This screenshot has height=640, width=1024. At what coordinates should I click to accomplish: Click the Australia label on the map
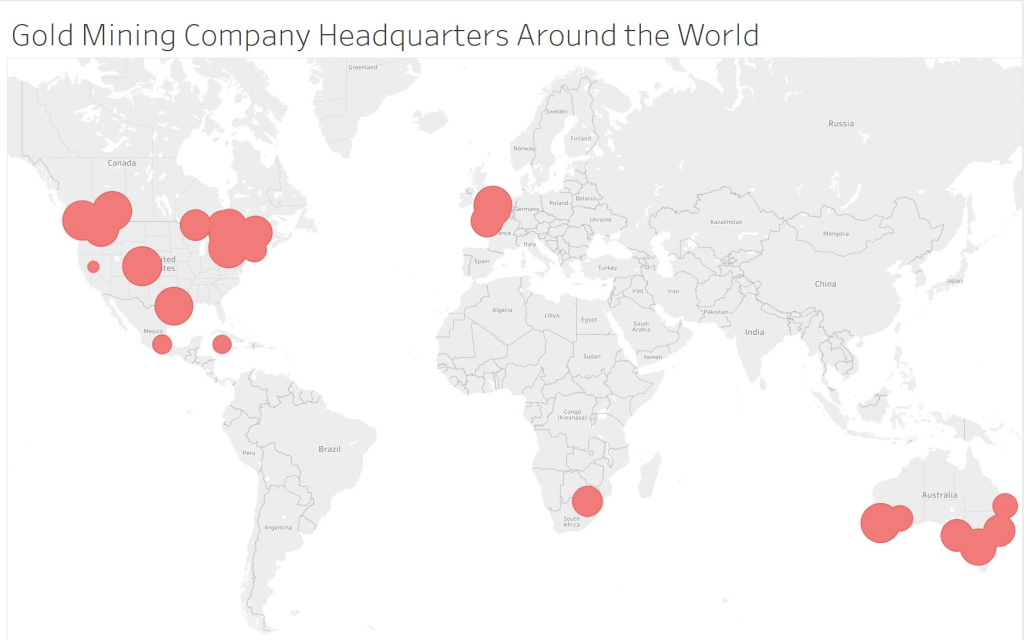pyautogui.click(x=941, y=492)
